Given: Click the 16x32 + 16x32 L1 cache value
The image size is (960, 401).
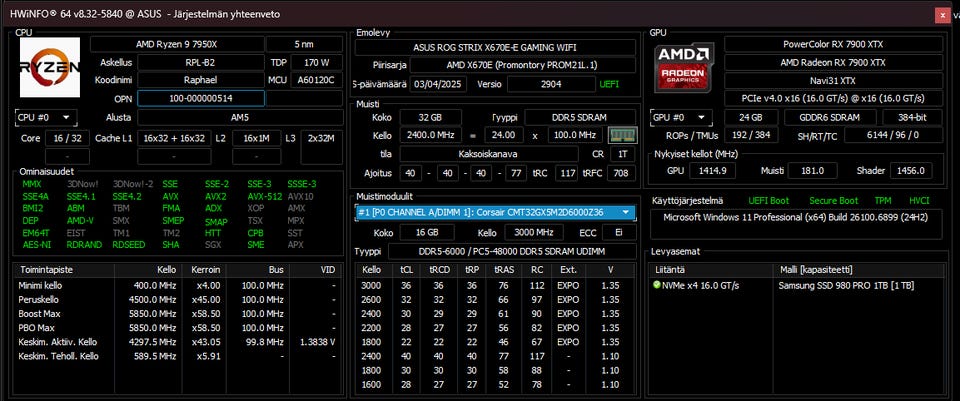Looking at the screenshot, I should tap(174, 138).
